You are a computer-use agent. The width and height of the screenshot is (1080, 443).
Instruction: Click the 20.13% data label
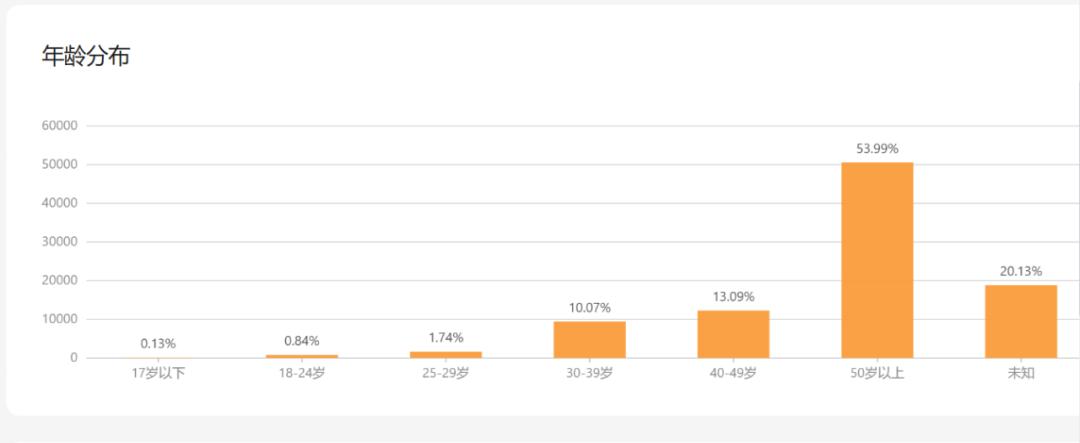coord(1021,271)
